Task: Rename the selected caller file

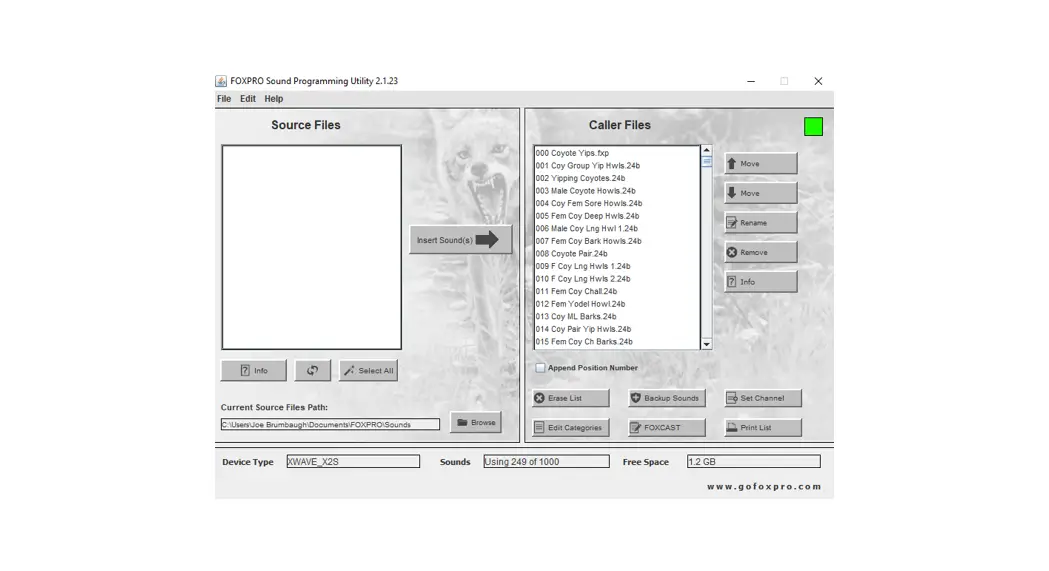Action: 761,222
